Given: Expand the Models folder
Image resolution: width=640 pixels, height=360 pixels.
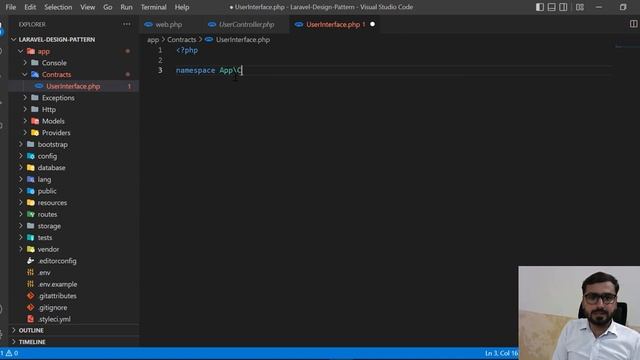Looking at the screenshot, I should tap(53, 121).
